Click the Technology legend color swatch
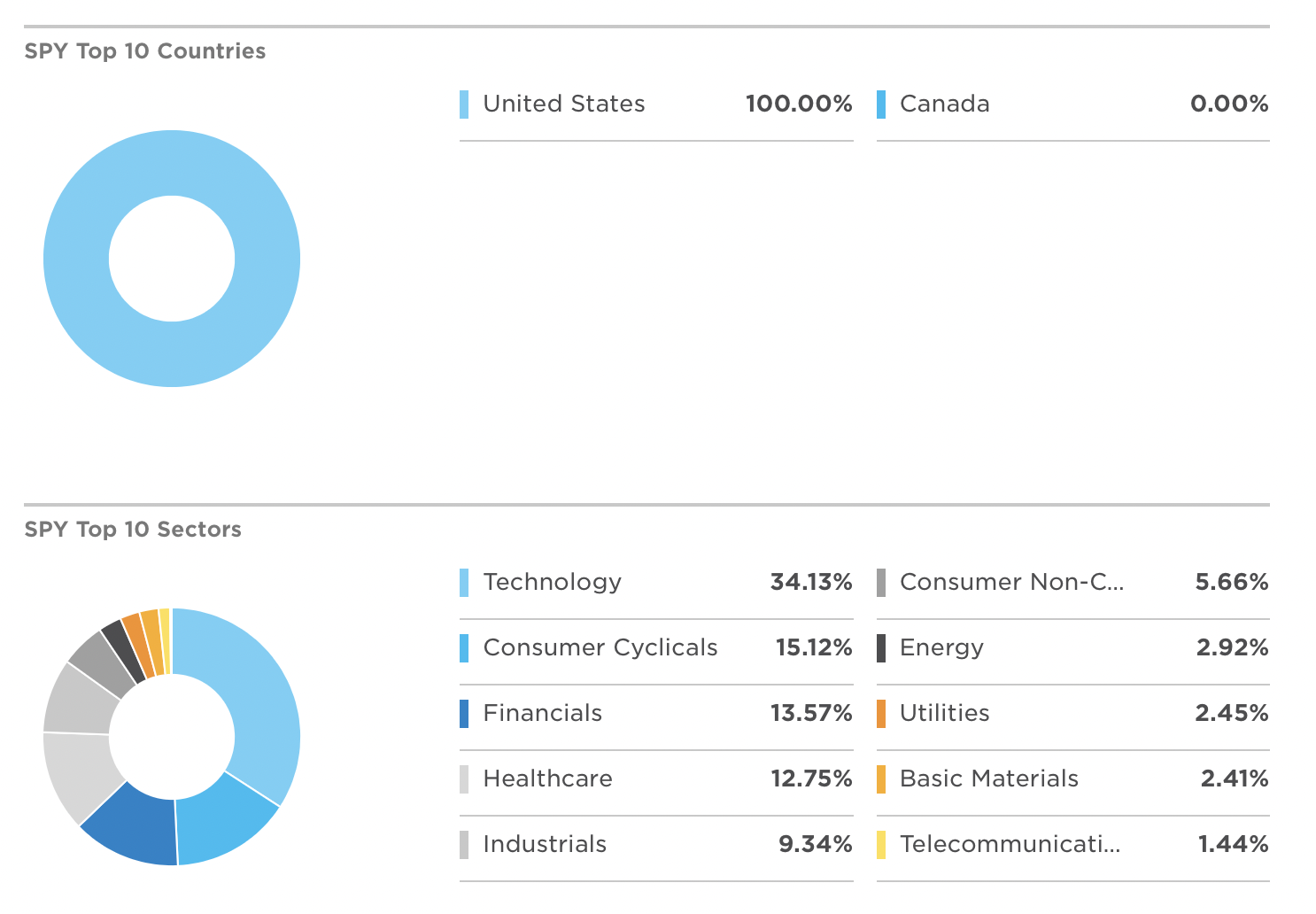Image resolution: width=1316 pixels, height=914 pixels. click(464, 582)
